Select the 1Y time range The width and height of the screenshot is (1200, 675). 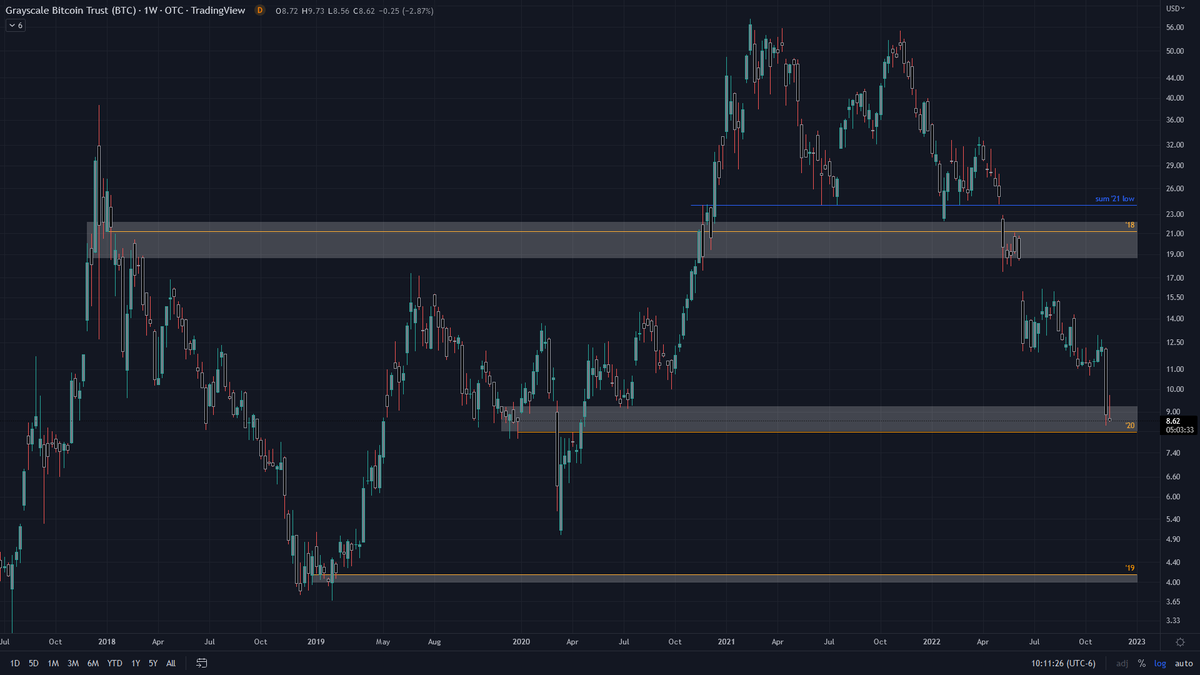(x=136, y=663)
